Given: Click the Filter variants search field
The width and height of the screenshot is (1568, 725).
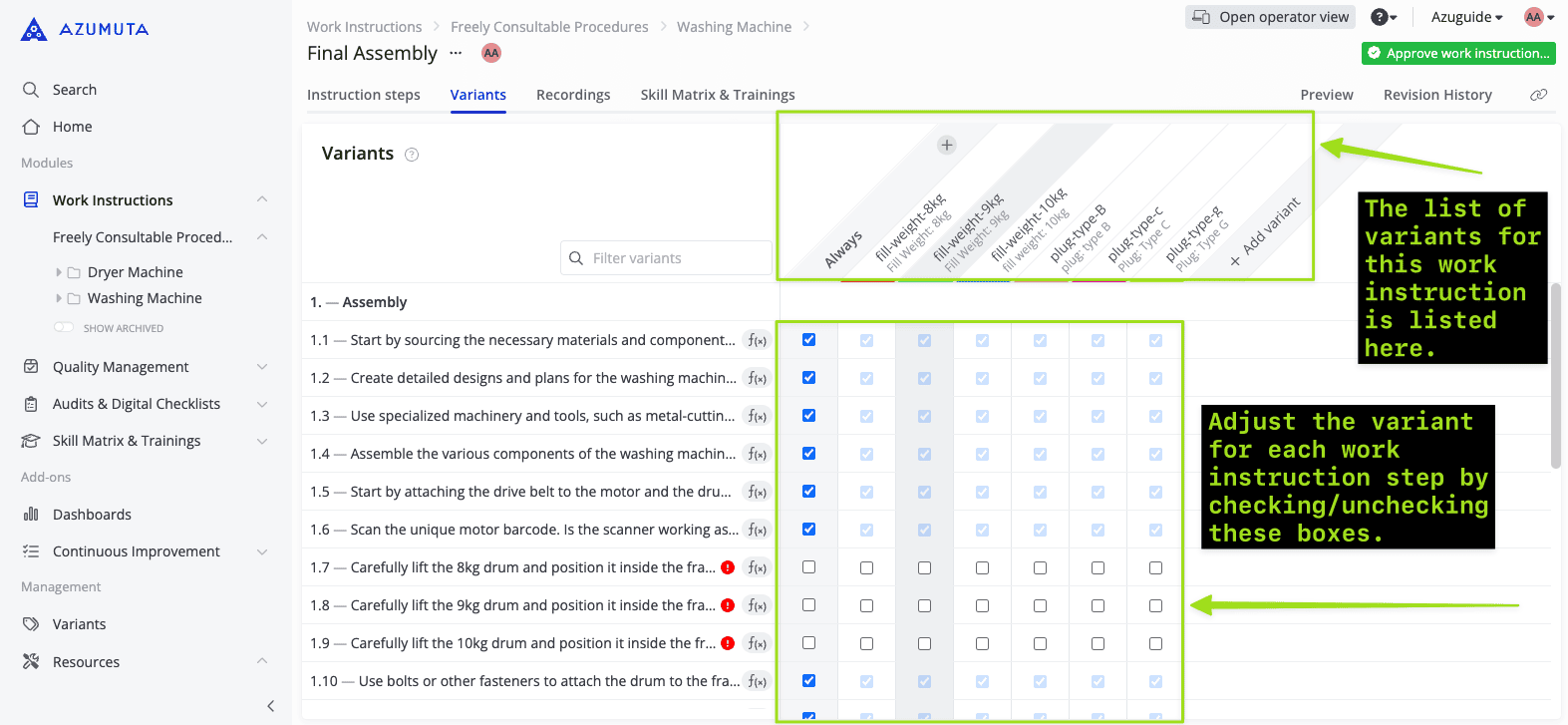Looking at the screenshot, I should pyautogui.click(x=666, y=258).
